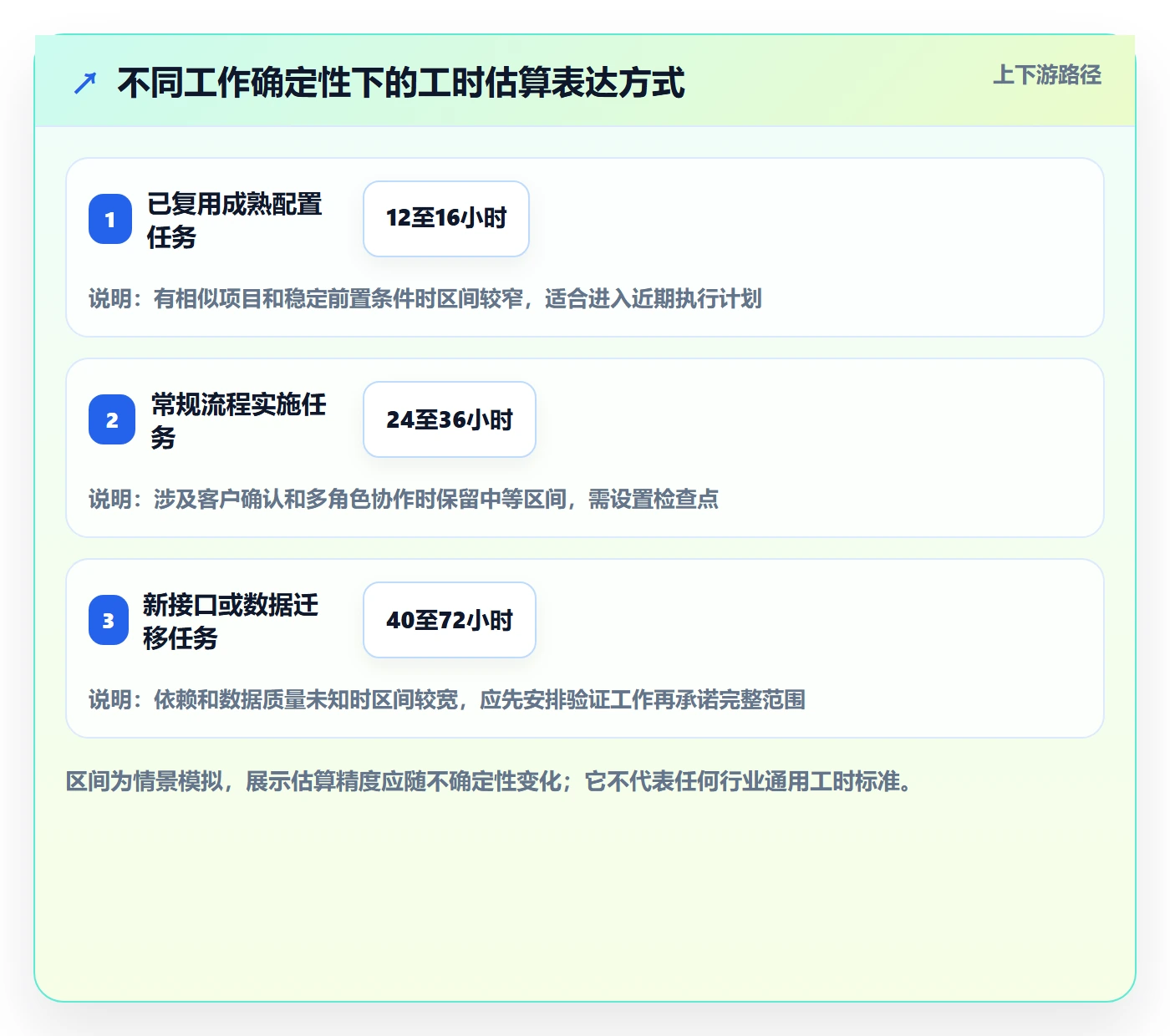Viewport: 1170px width, 1036px height.
Task: Select the blue number 3 badge
Action: pyautogui.click(x=109, y=620)
